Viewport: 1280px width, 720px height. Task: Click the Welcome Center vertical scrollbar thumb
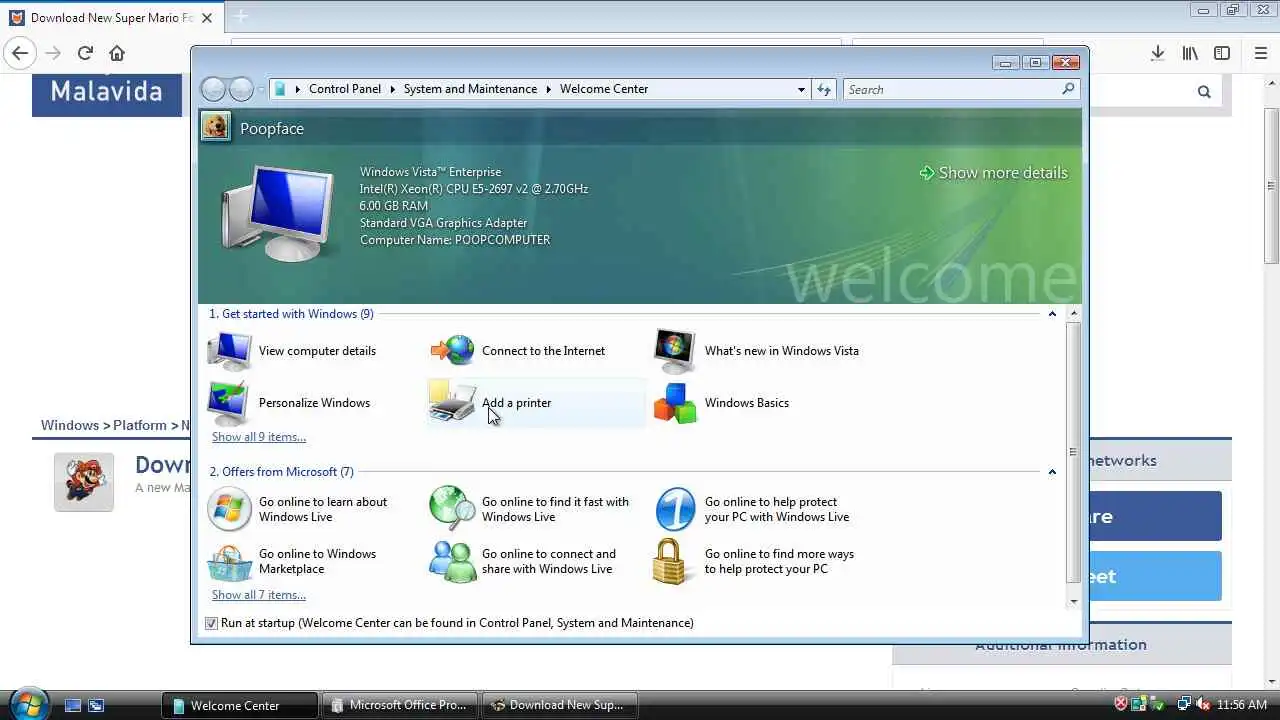click(x=1073, y=453)
